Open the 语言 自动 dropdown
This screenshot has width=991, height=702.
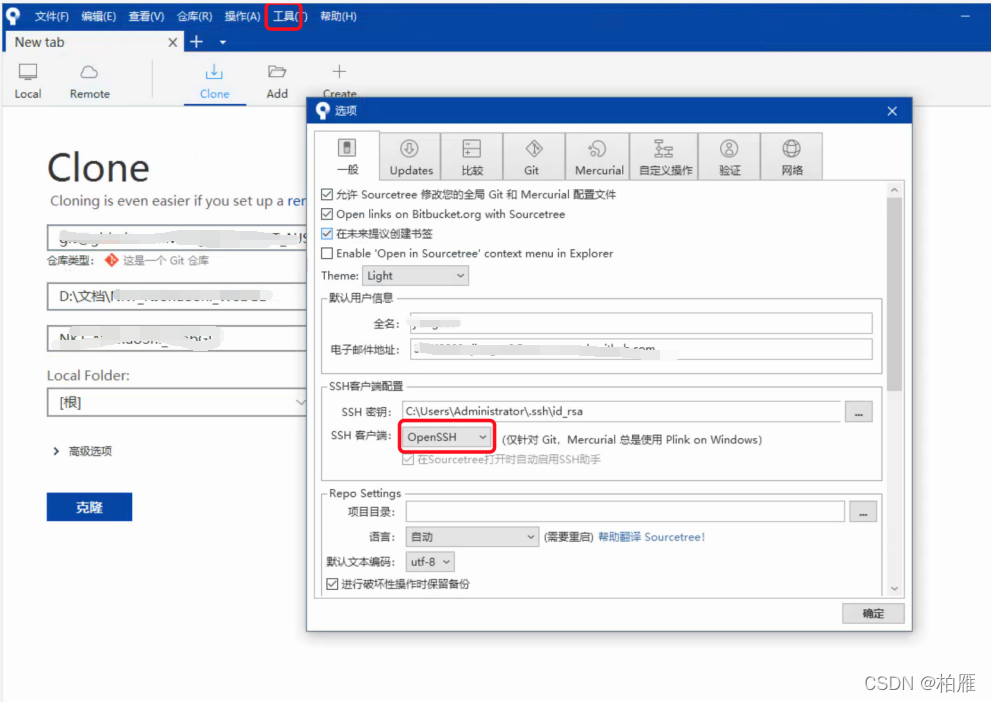[x=472, y=536]
